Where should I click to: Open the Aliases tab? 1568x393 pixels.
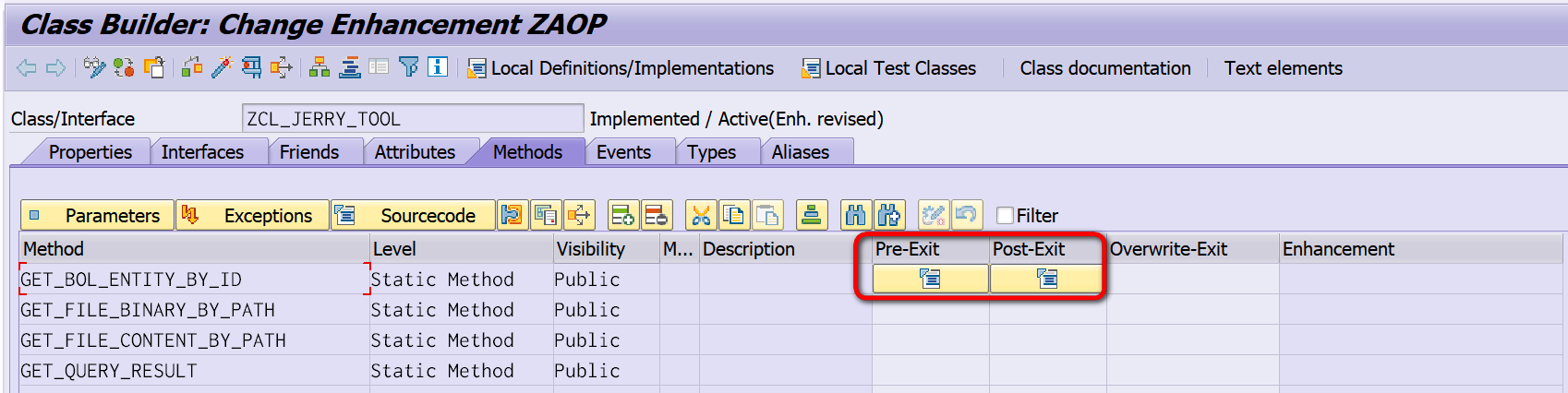pos(800,152)
